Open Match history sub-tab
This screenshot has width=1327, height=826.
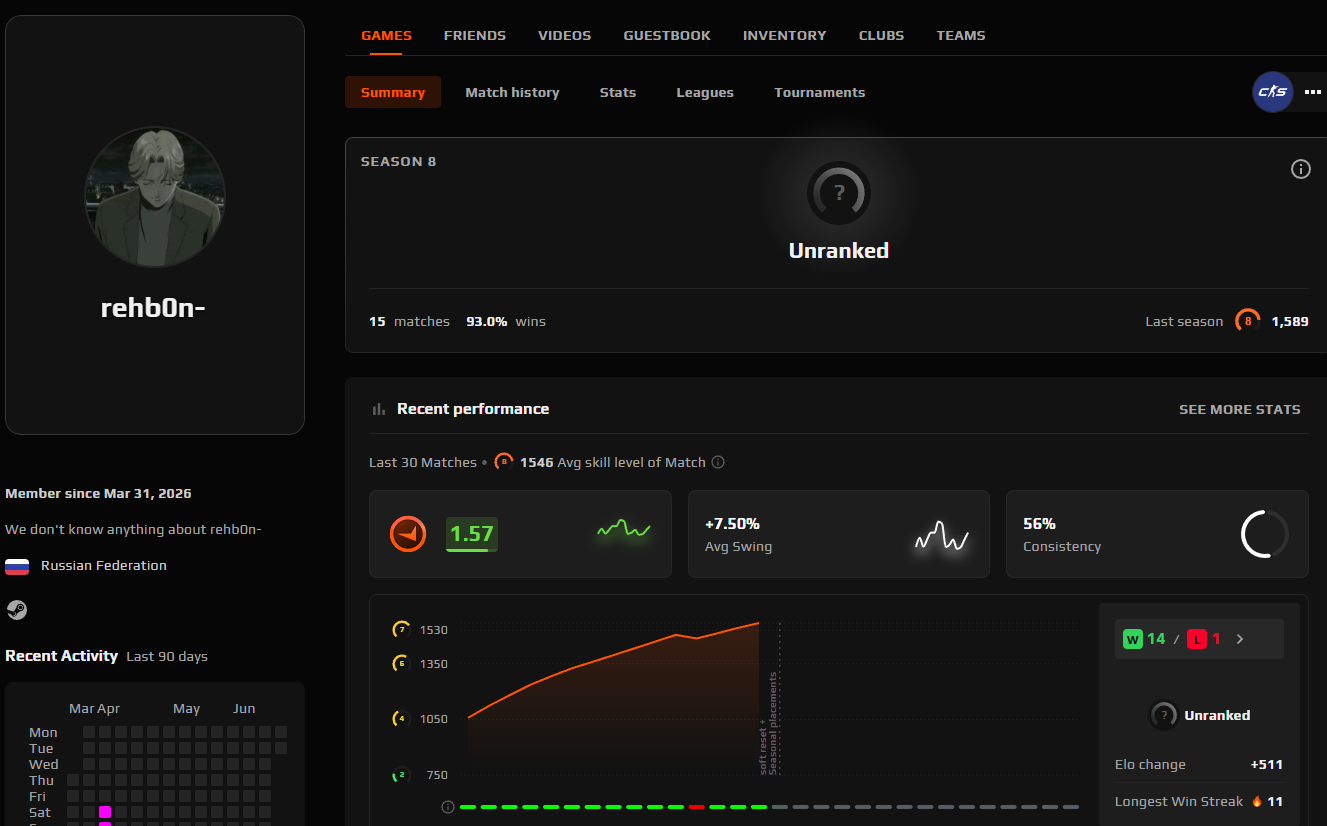coord(512,92)
